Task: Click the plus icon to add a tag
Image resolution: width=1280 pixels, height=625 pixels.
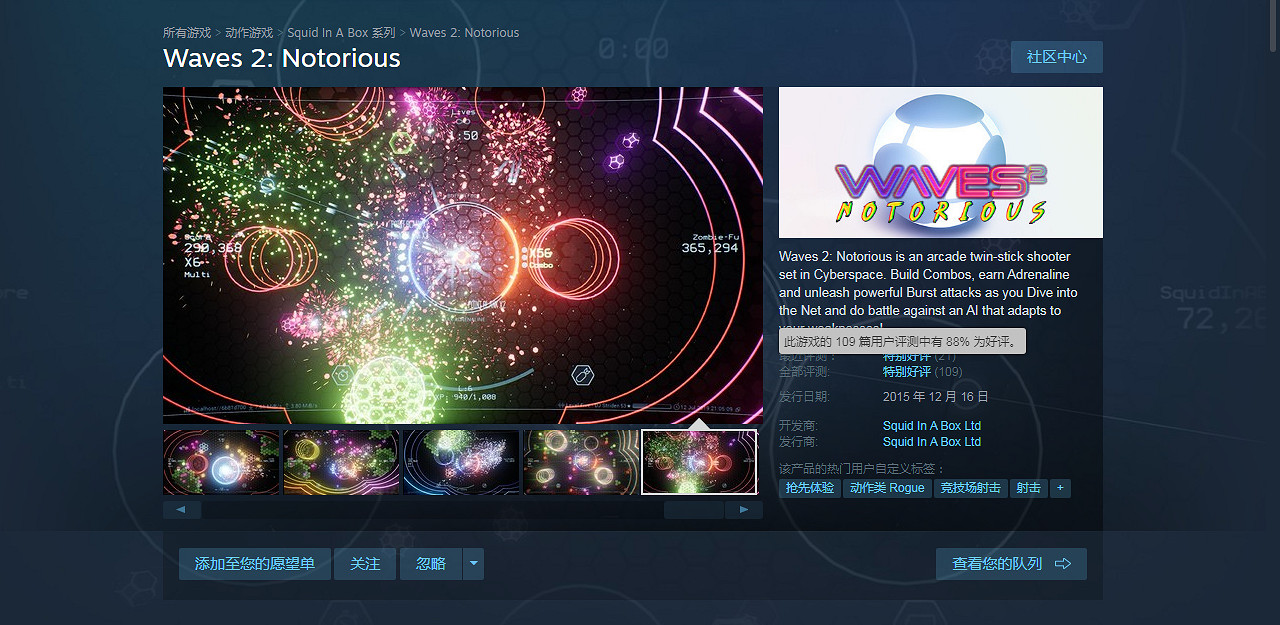Action: pos(1060,488)
